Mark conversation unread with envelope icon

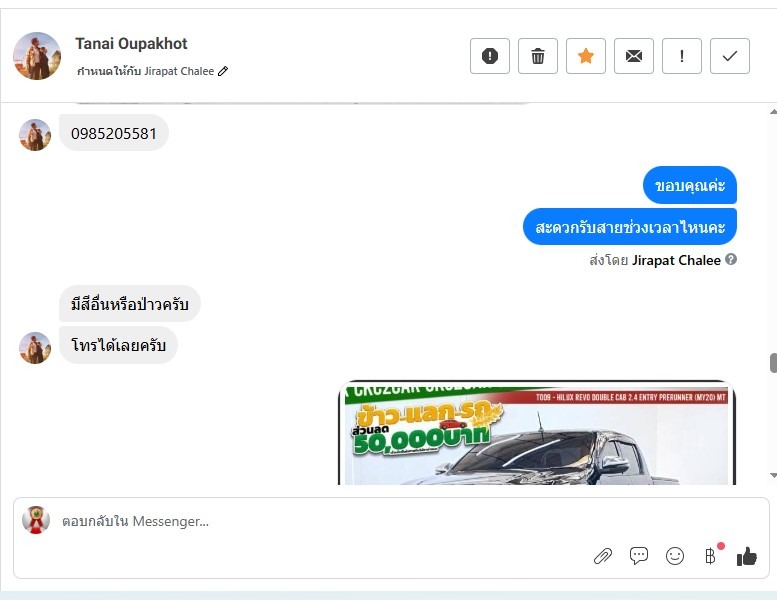pos(634,56)
